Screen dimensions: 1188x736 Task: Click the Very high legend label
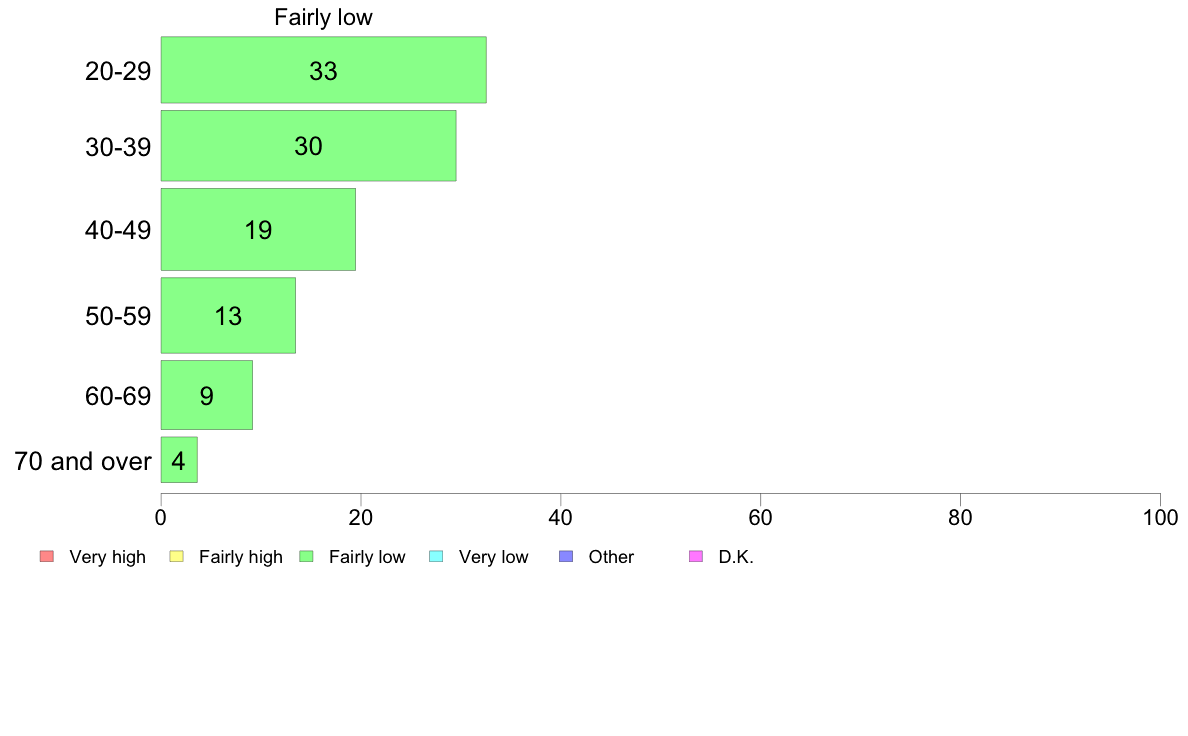[108, 557]
